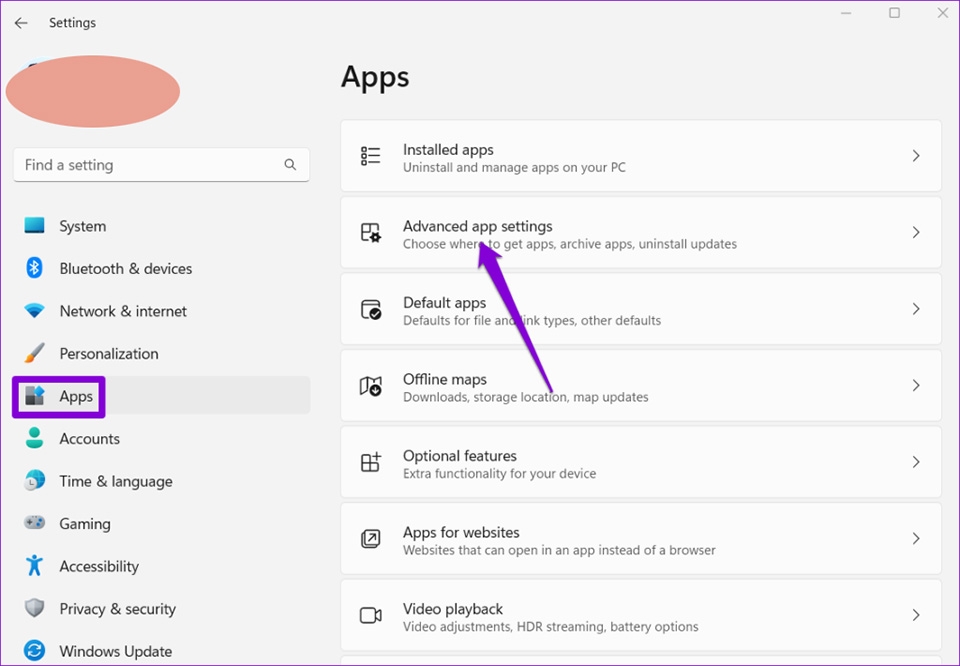The image size is (960, 666).
Task: Click the Personalization paintbrush icon
Action: [34, 353]
